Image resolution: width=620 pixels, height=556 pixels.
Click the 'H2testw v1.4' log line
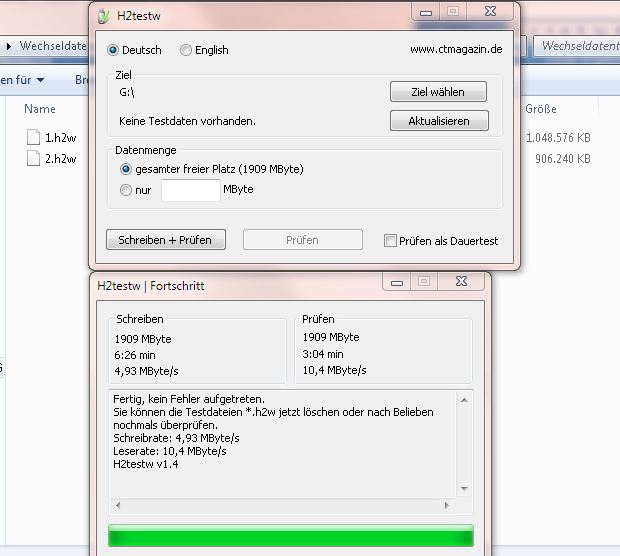(x=146, y=464)
